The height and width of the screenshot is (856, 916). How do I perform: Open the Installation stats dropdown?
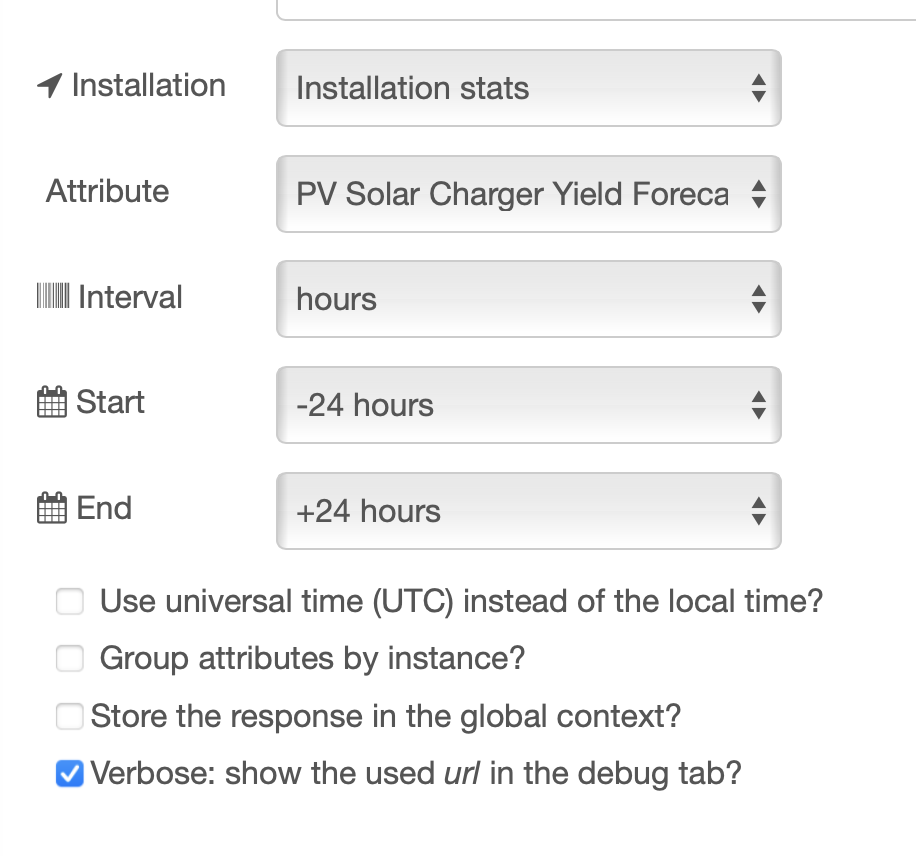click(528, 88)
